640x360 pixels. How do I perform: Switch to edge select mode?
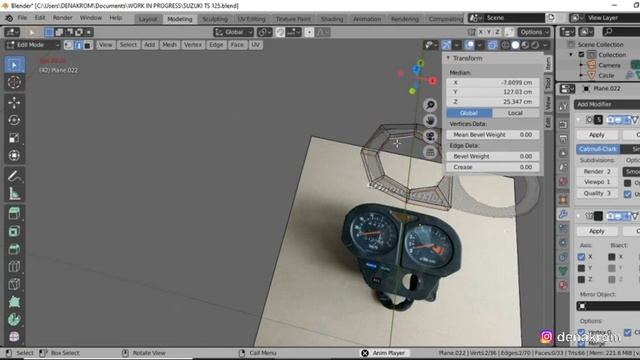[78, 45]
